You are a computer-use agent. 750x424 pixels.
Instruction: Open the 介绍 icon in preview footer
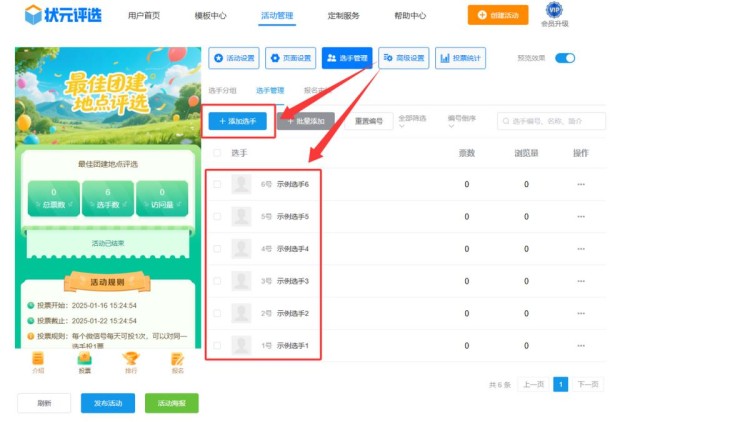point(38,360)
